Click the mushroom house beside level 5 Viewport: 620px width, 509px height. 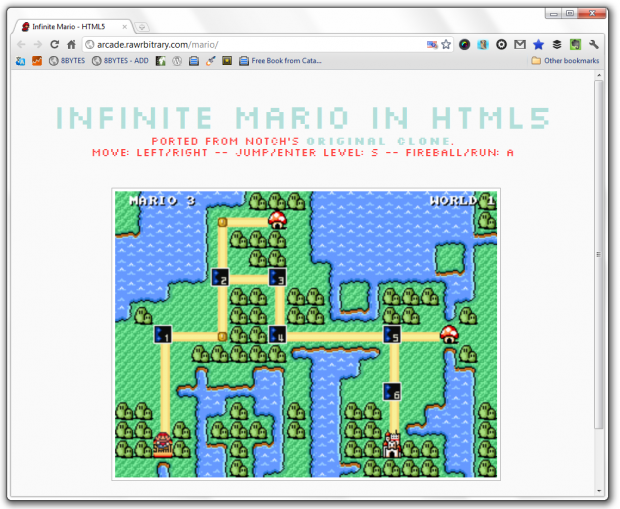449,335
